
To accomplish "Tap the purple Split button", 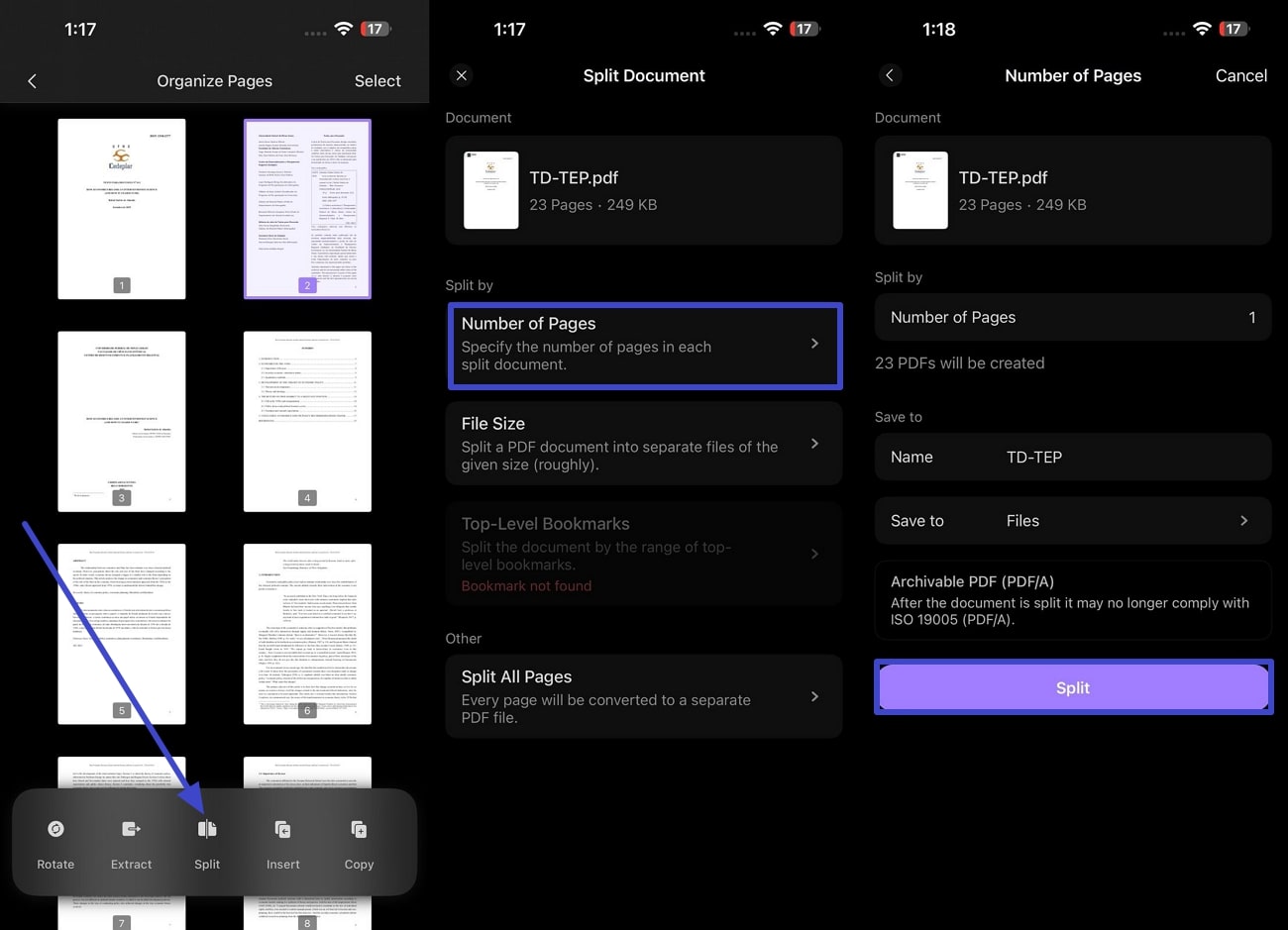I will click(1073, 686).
